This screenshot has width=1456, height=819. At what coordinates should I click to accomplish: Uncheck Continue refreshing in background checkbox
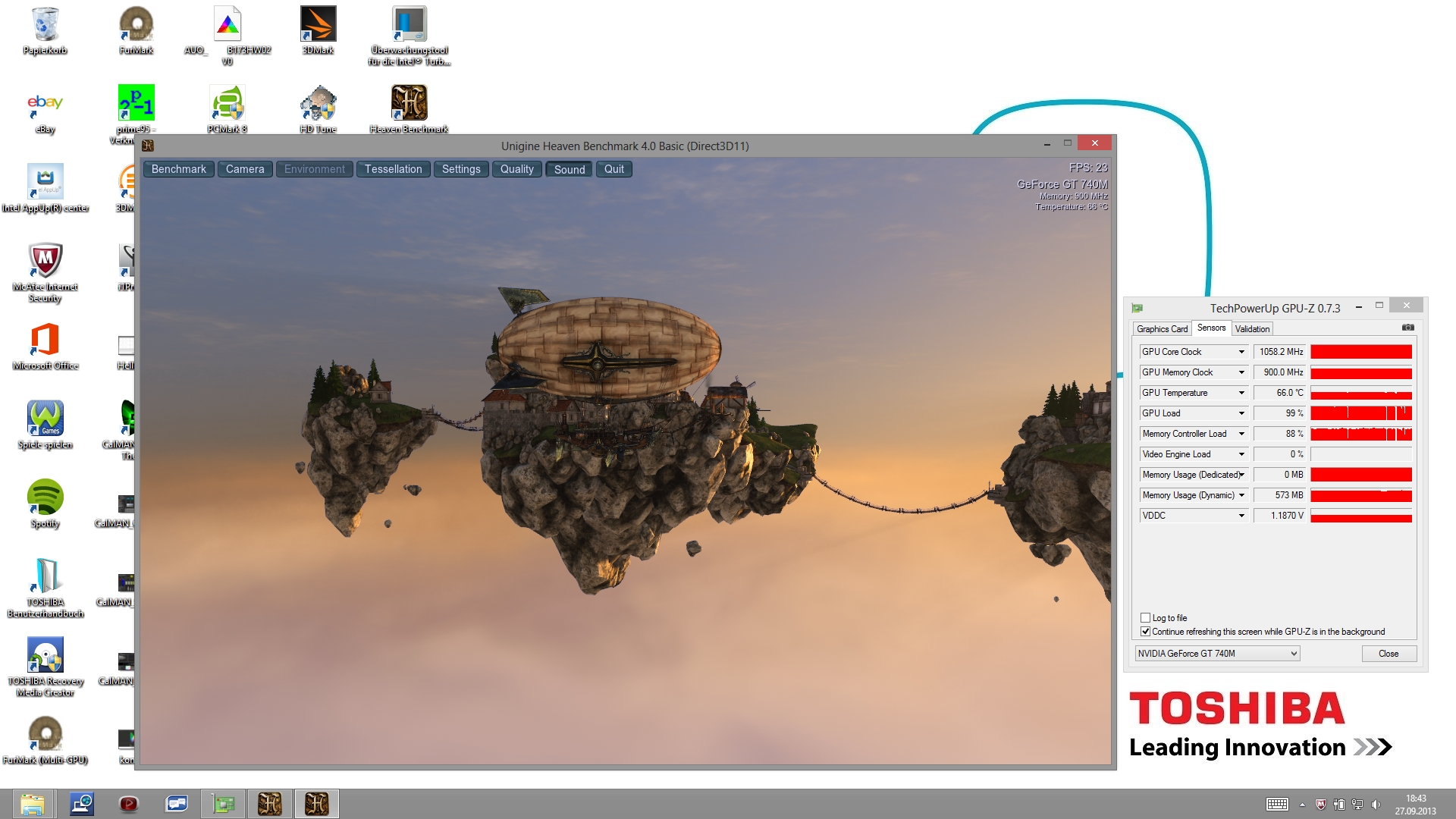pos(1146,632)
